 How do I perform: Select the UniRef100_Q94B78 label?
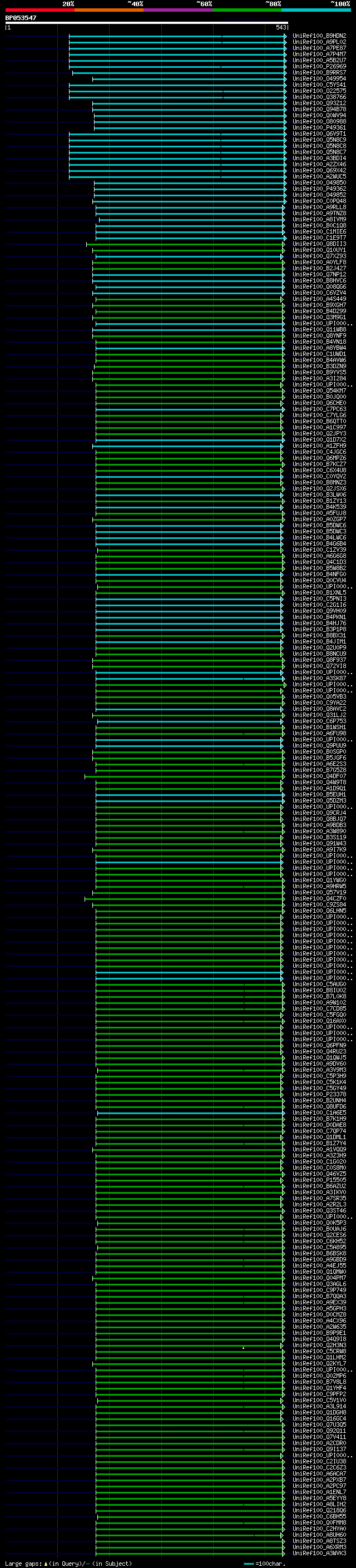click(x=319, y=109)
